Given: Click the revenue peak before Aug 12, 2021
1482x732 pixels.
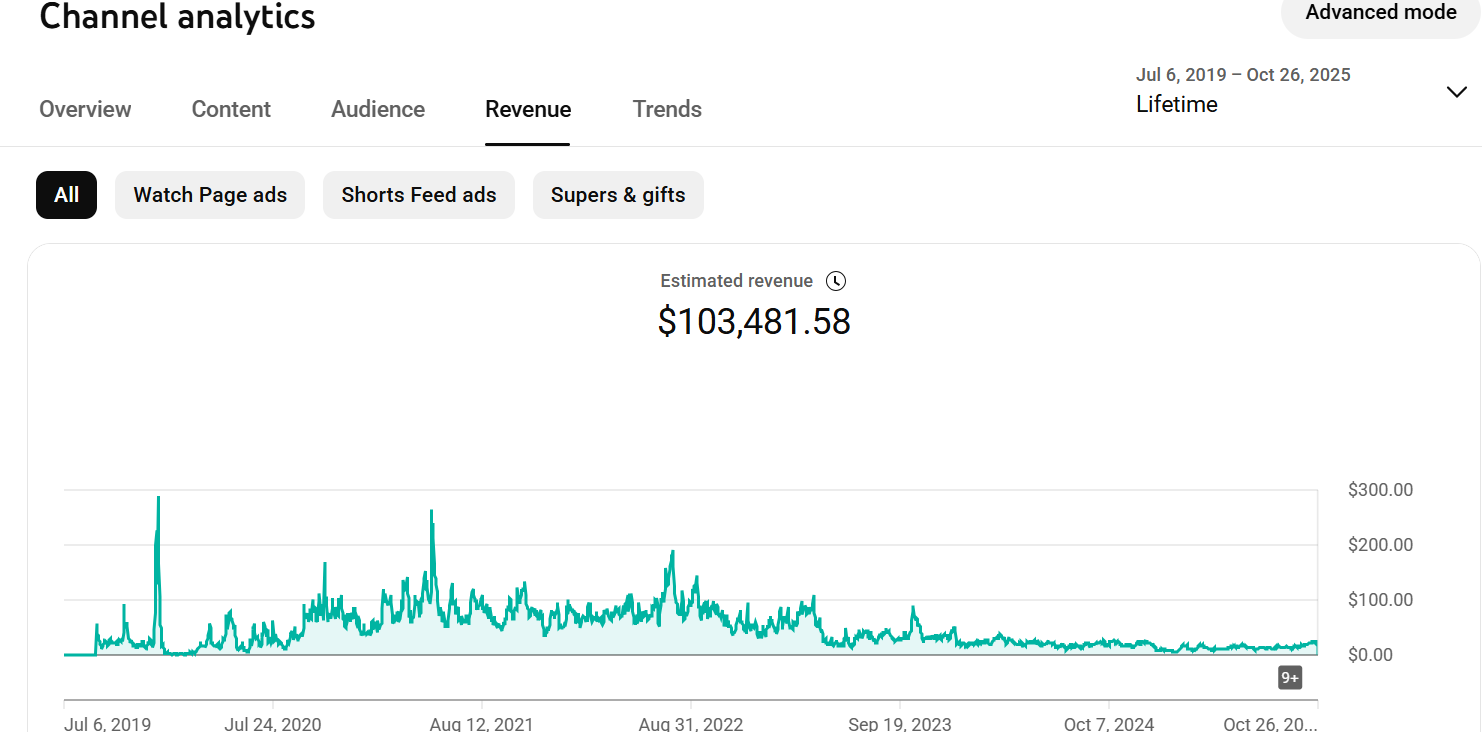Looking at the screenshot, I should (x=431, y=513).
